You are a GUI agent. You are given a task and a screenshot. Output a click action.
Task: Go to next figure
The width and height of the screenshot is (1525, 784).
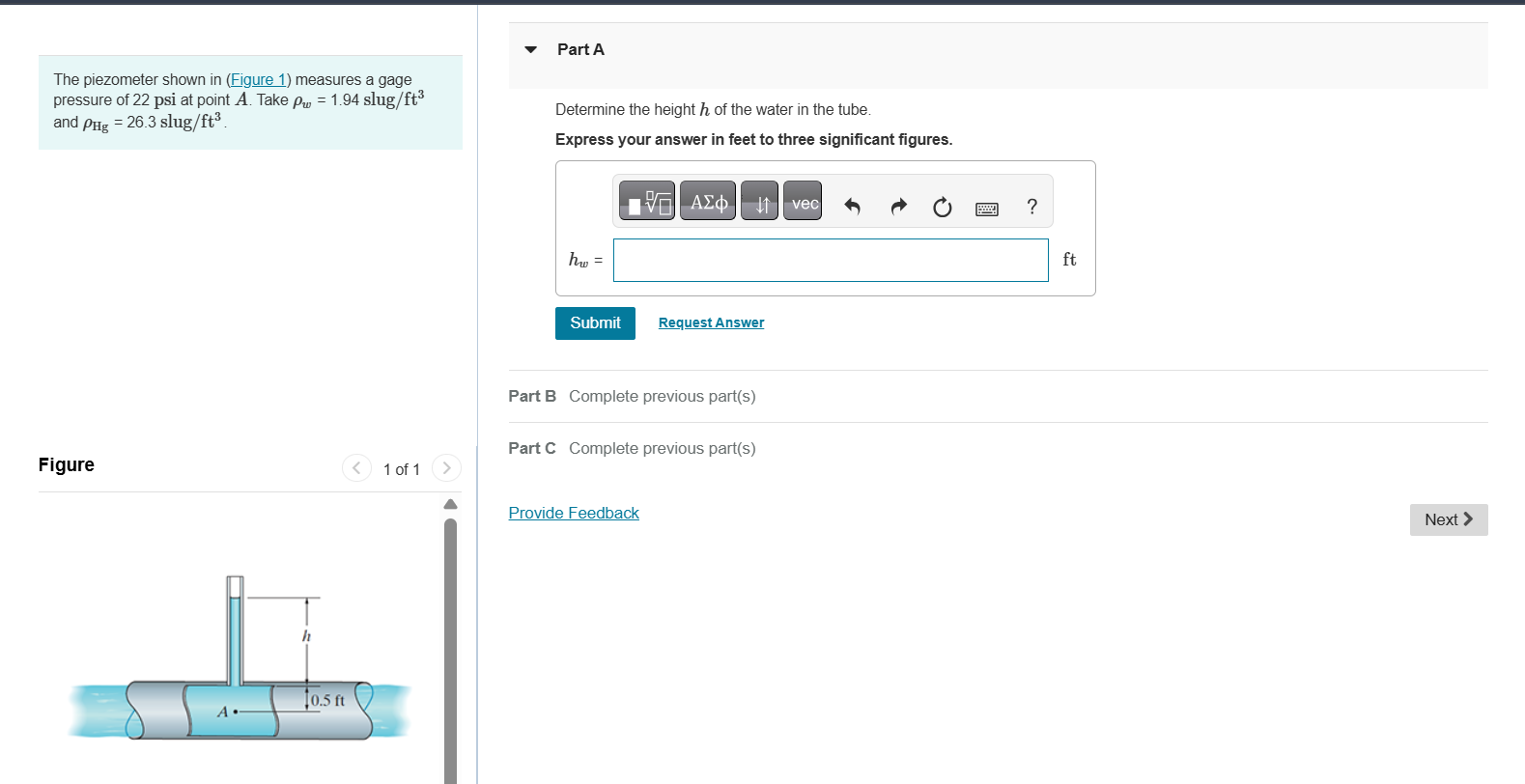pyautogui.click(x=446, y=468)
